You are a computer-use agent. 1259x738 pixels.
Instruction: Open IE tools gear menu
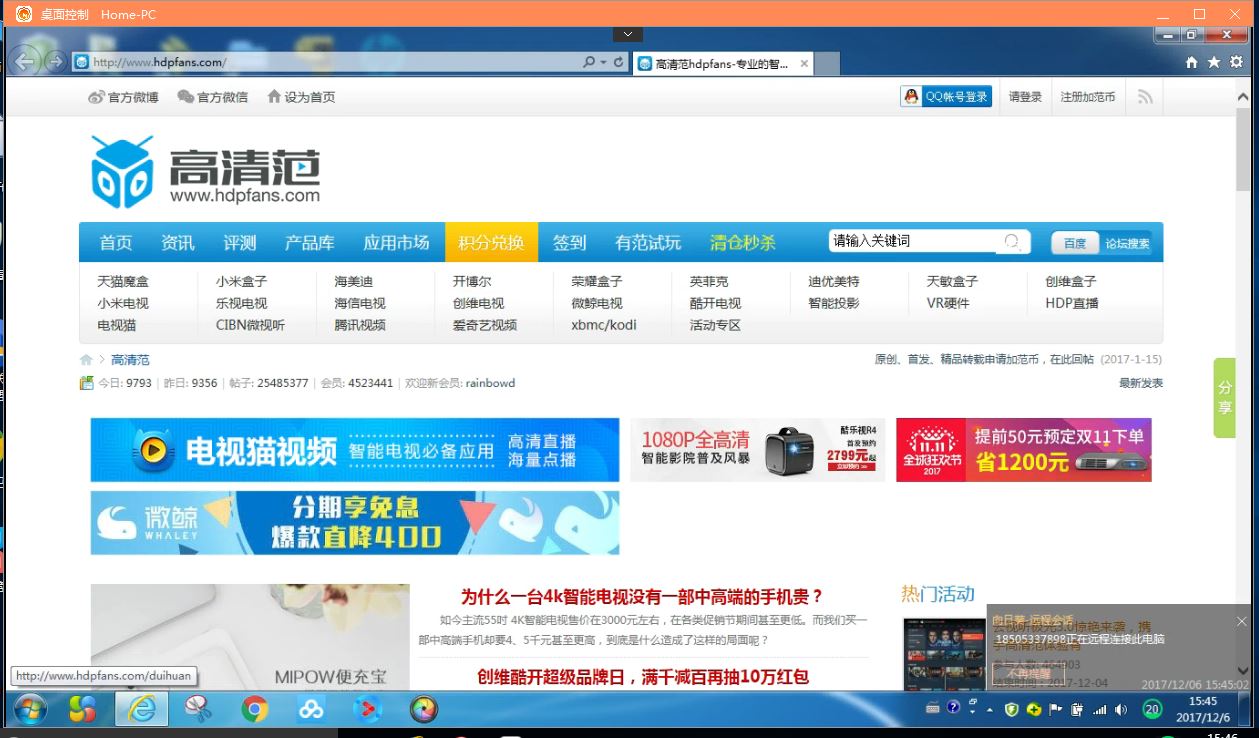point(1237,62)
